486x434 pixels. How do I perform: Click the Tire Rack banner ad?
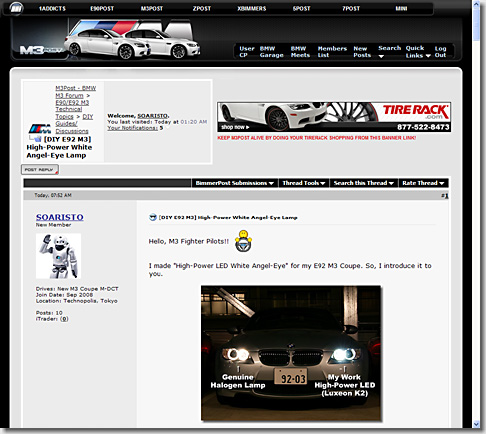pyautogui.click(x=334, y=117)
